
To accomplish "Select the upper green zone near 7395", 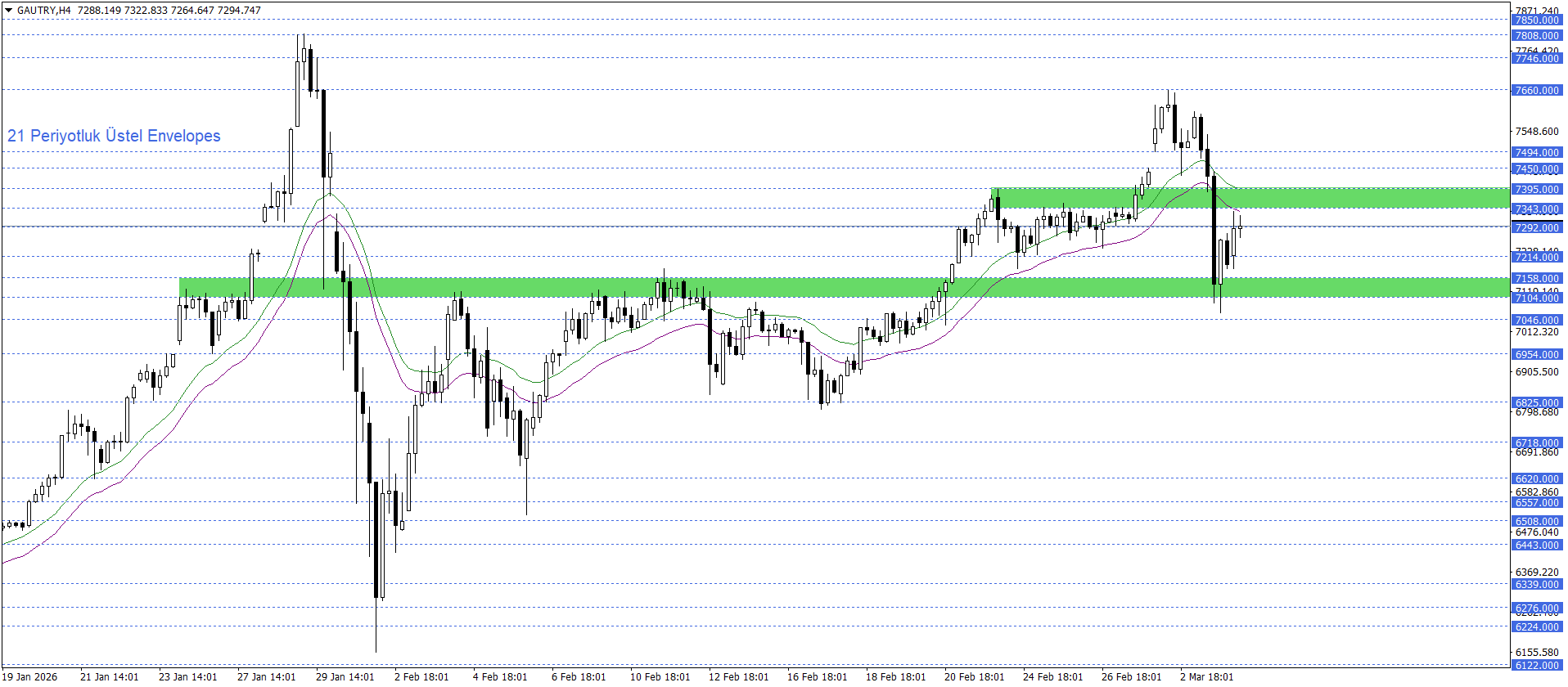I will 1250,198.
